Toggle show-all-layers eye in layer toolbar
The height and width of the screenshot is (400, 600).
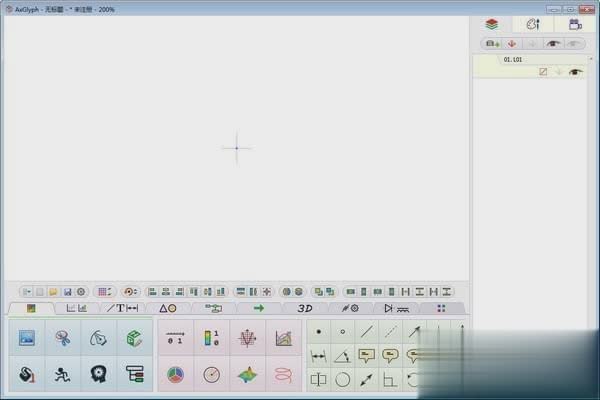click(x=552, y=44)
